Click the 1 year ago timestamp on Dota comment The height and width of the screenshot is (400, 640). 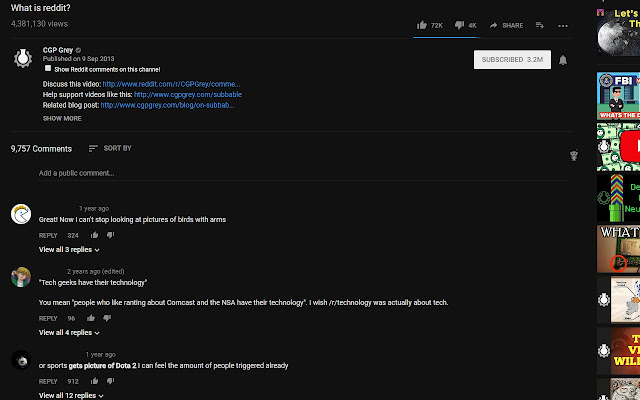(100, 355)
